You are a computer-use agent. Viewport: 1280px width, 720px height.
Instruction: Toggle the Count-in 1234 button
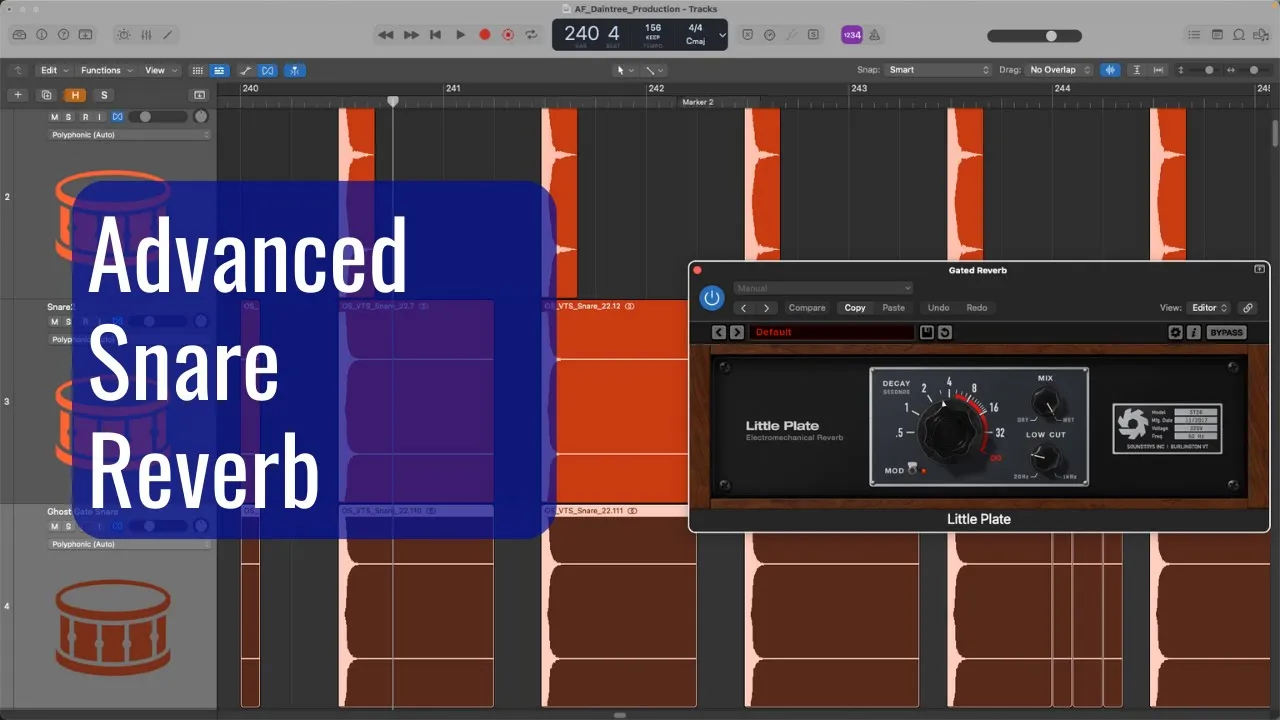[x=851, y=34]
